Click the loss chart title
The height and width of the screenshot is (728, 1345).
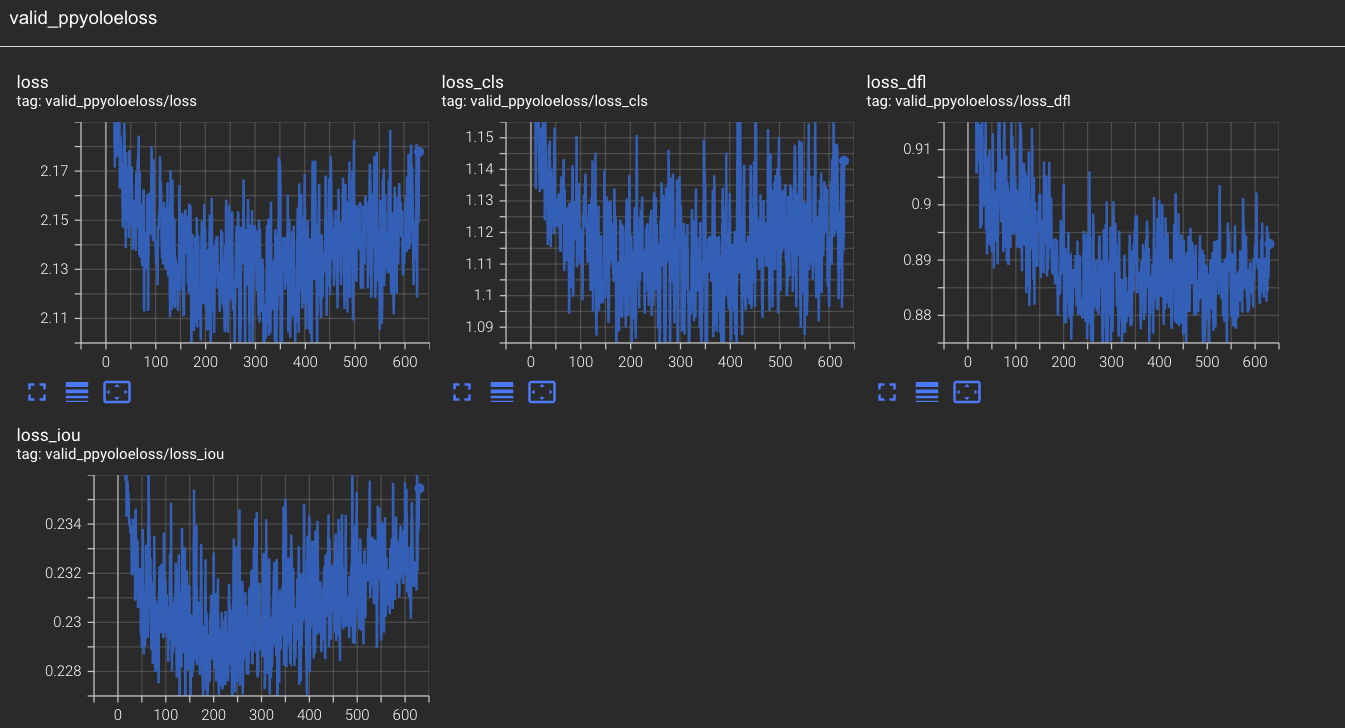(31, 82)
